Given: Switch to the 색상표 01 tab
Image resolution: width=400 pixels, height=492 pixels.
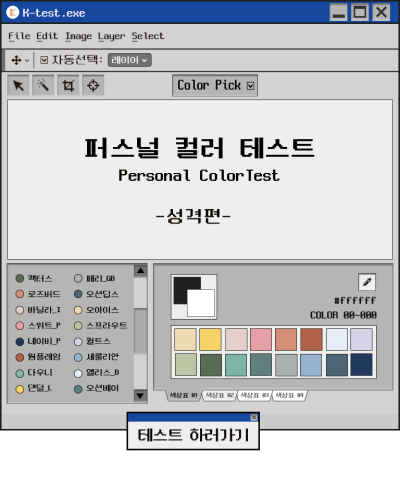Looking at the screenshot, I should (x=184, y=395).
